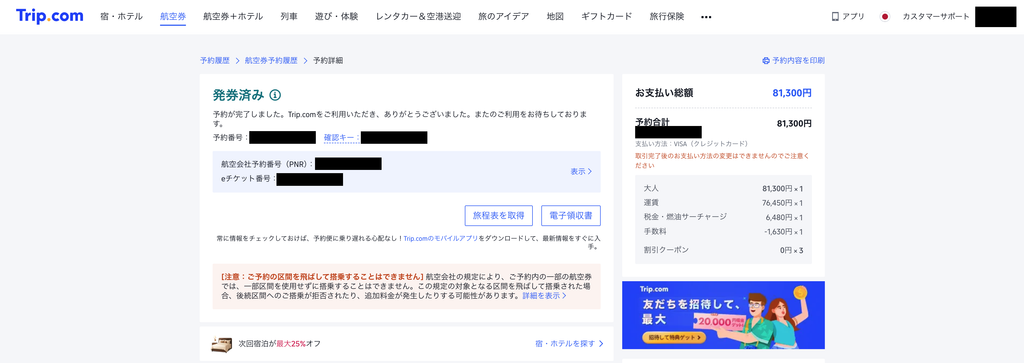This screenshot has height=363, width=1024.
Task: Open 旅行保険 in top navigation
Action: pos(667,17)
